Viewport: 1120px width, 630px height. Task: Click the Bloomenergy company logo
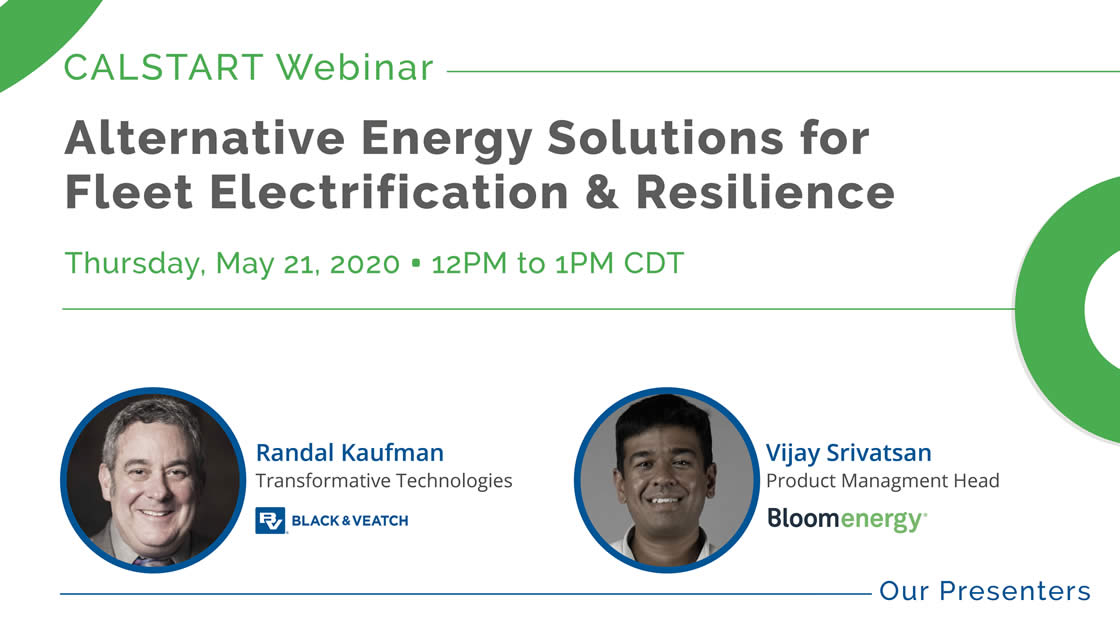click(846, 519)
